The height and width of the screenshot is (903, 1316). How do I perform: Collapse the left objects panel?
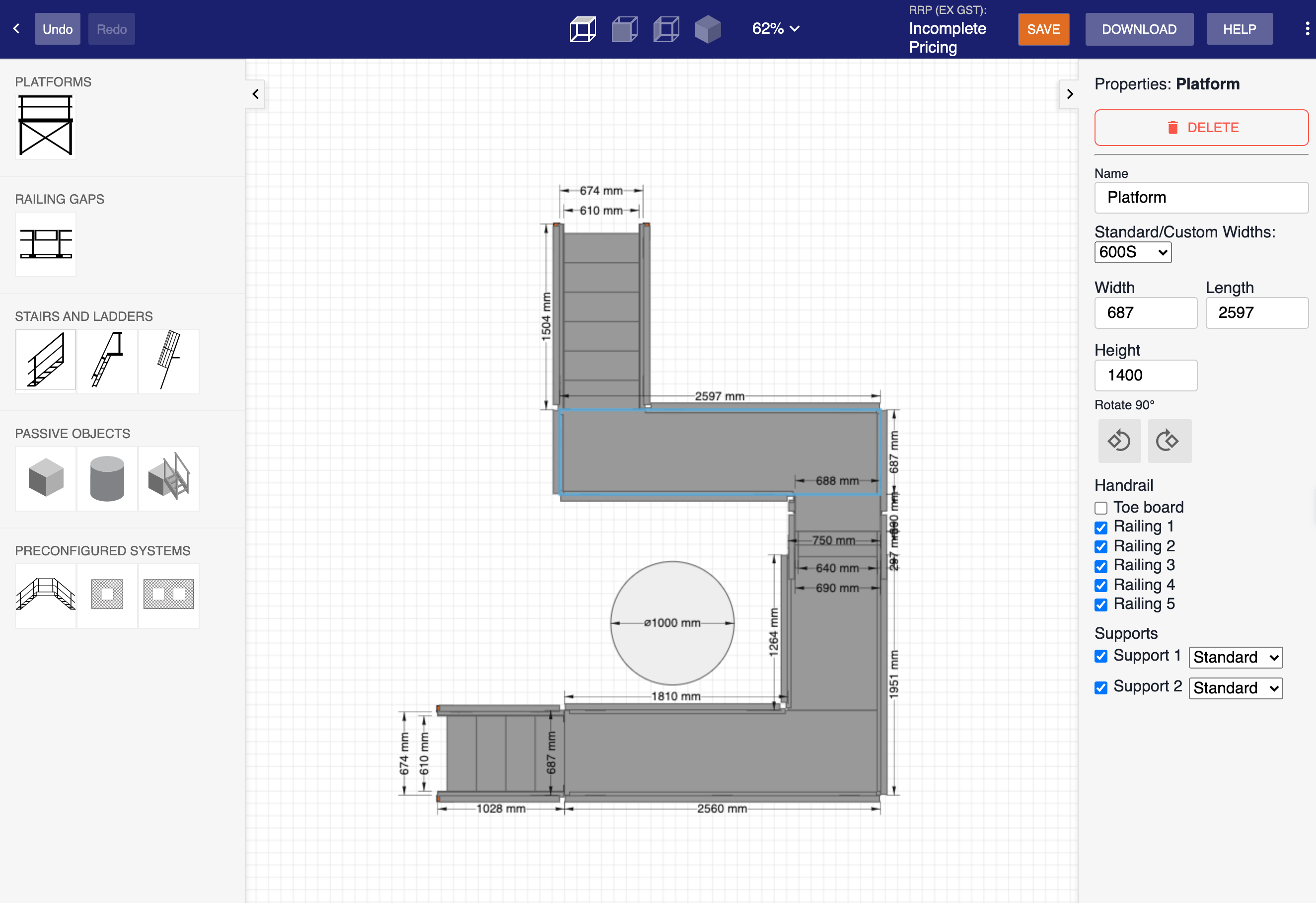(255, 94)
